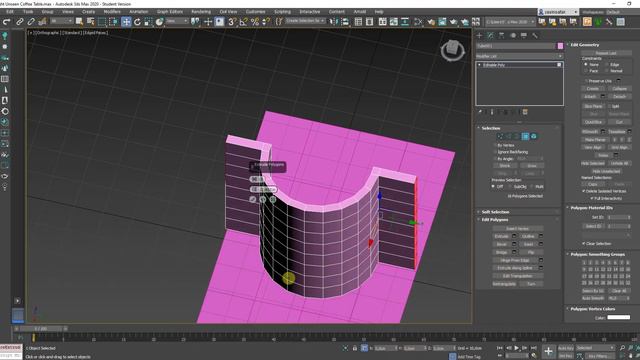Open the Rendering menu
This screenshot has height=360, width=640.
[x=201, y=12]
